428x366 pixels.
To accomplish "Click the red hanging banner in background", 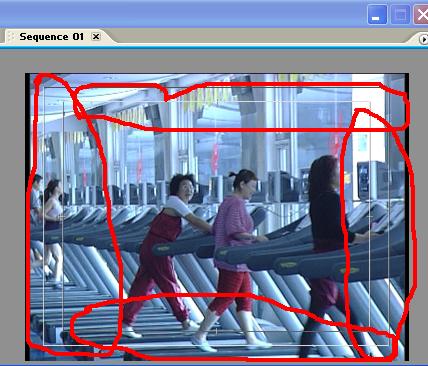I will tap(215, 158).
